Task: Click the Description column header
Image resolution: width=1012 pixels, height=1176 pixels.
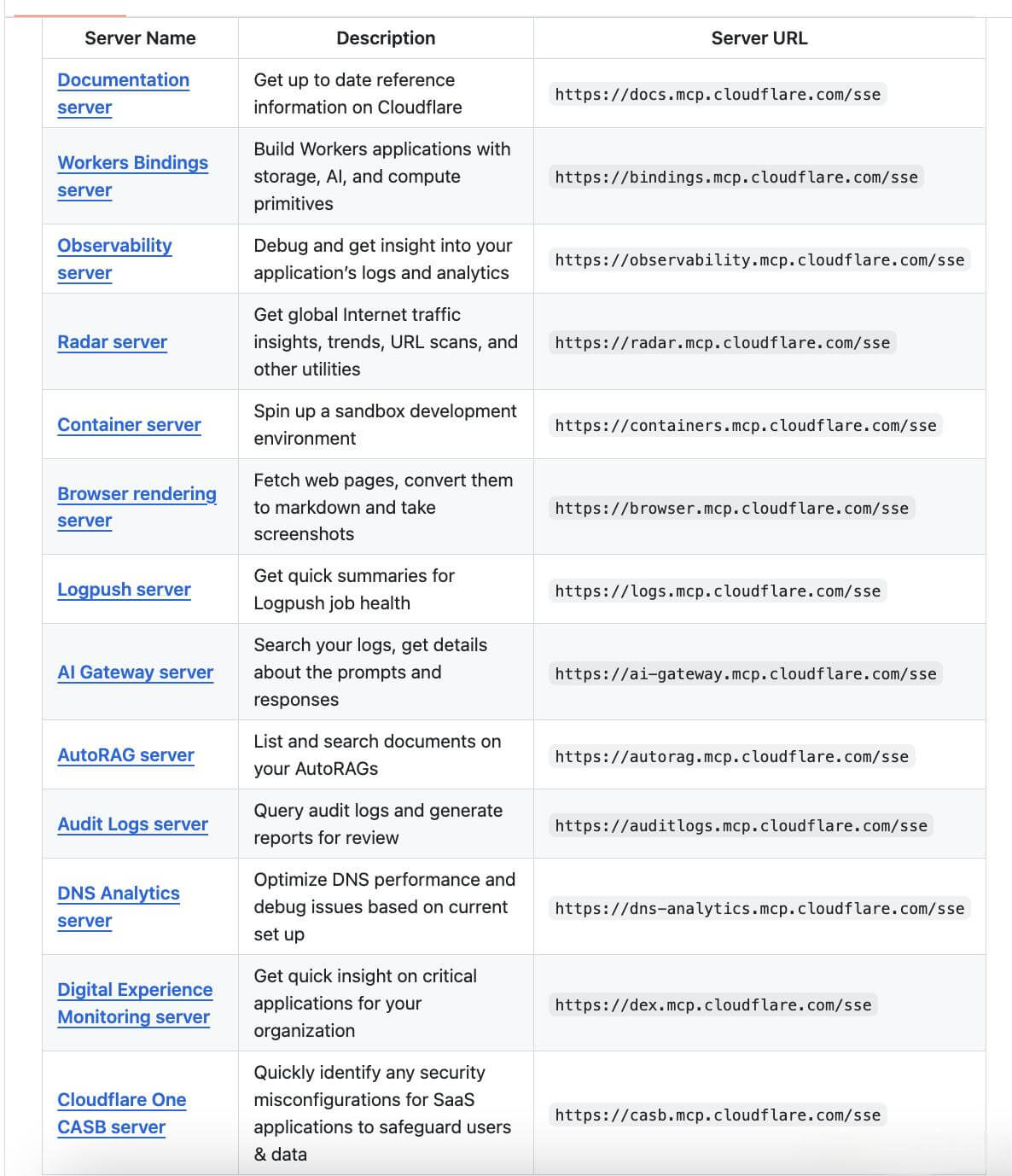Action: (386, 38)
